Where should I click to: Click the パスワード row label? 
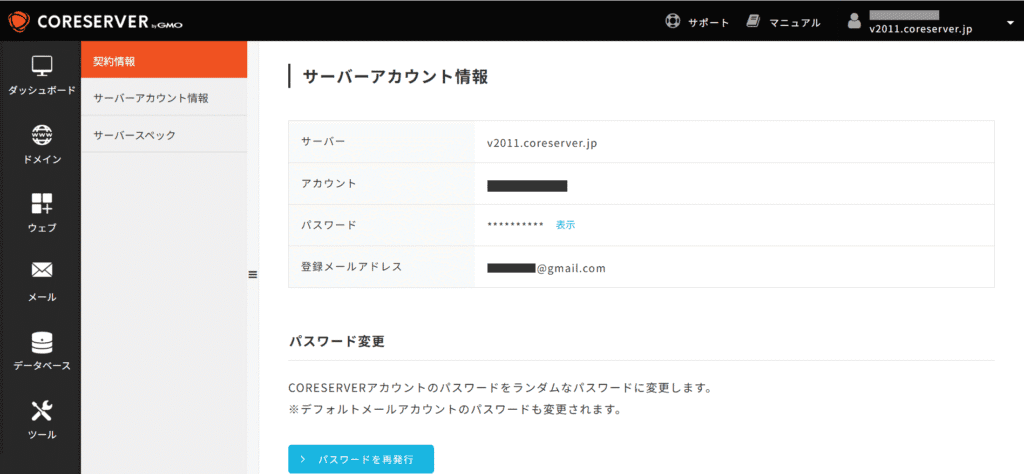coord(328,225)
